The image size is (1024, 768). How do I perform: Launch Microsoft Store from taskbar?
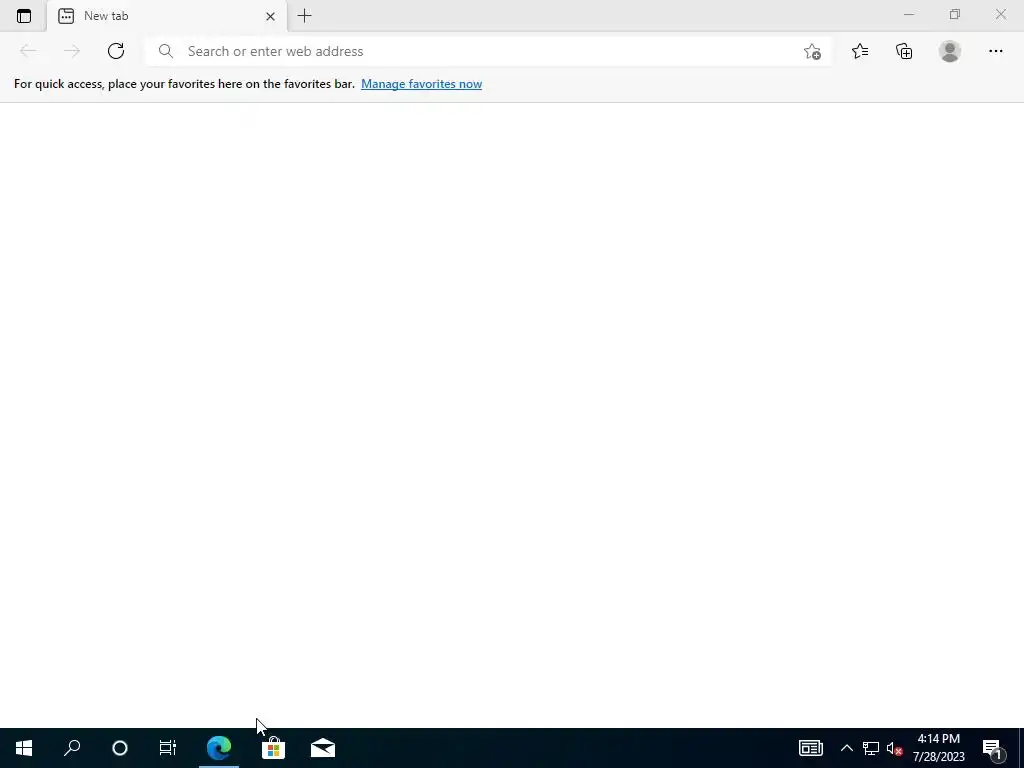273,748
